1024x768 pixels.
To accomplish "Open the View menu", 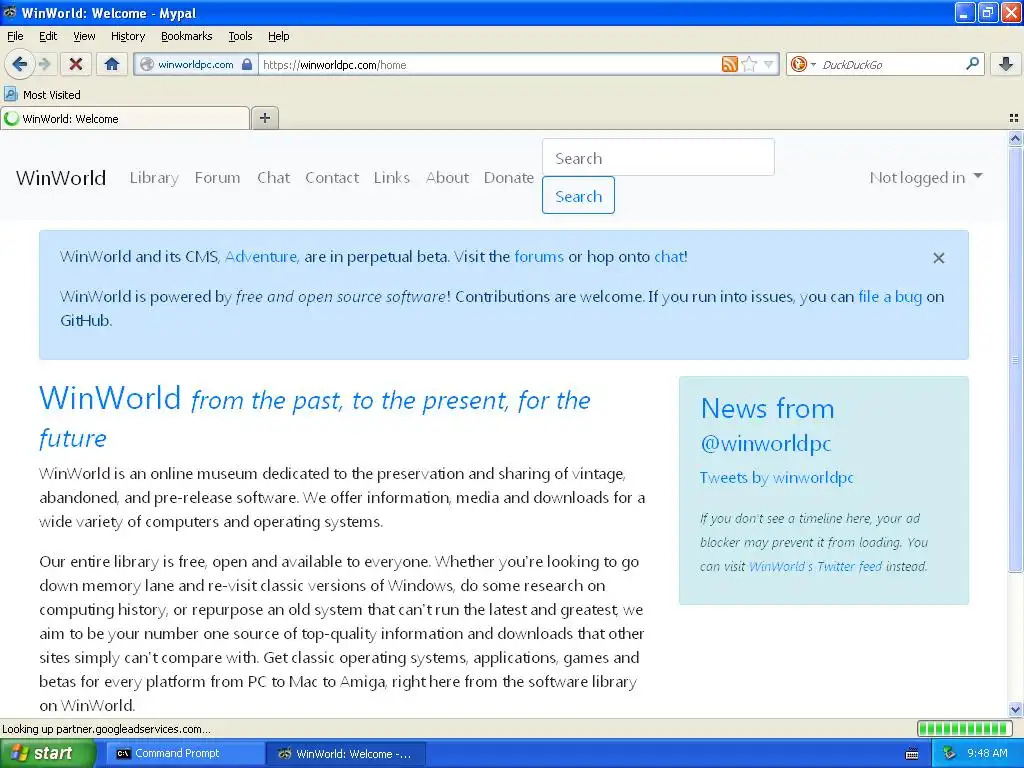I will [84, 36].
